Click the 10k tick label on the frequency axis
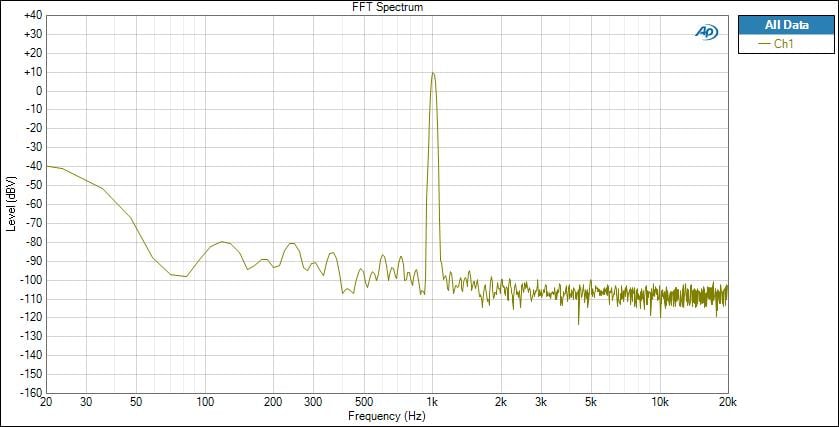This screenshot has width=839, height=427. click(x=660, y=402)
